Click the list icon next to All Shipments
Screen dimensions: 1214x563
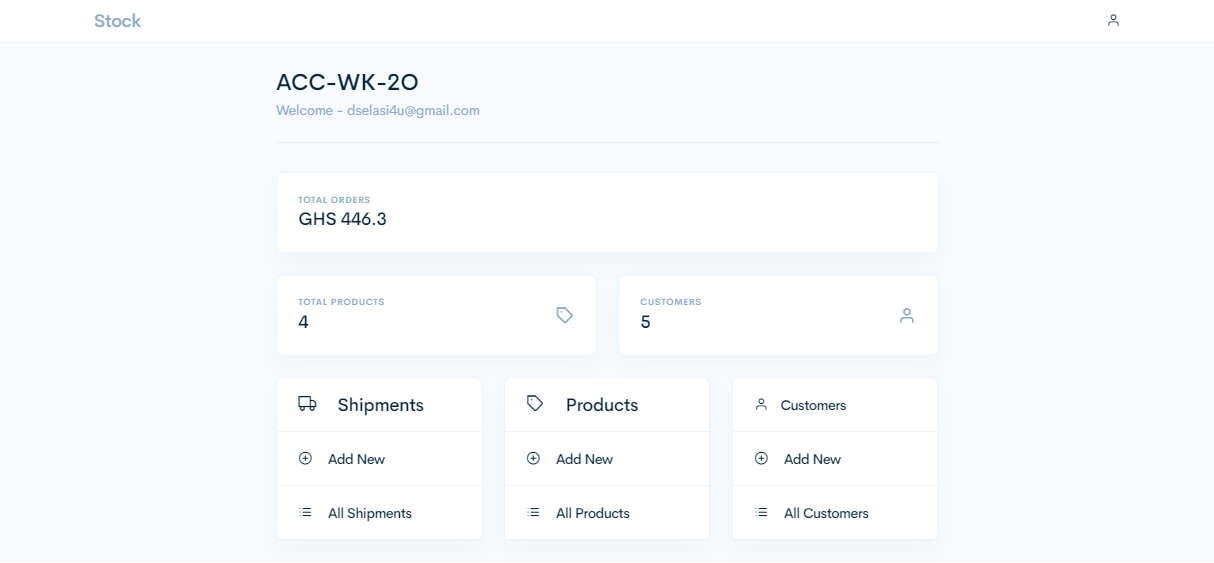pos(305,512)
